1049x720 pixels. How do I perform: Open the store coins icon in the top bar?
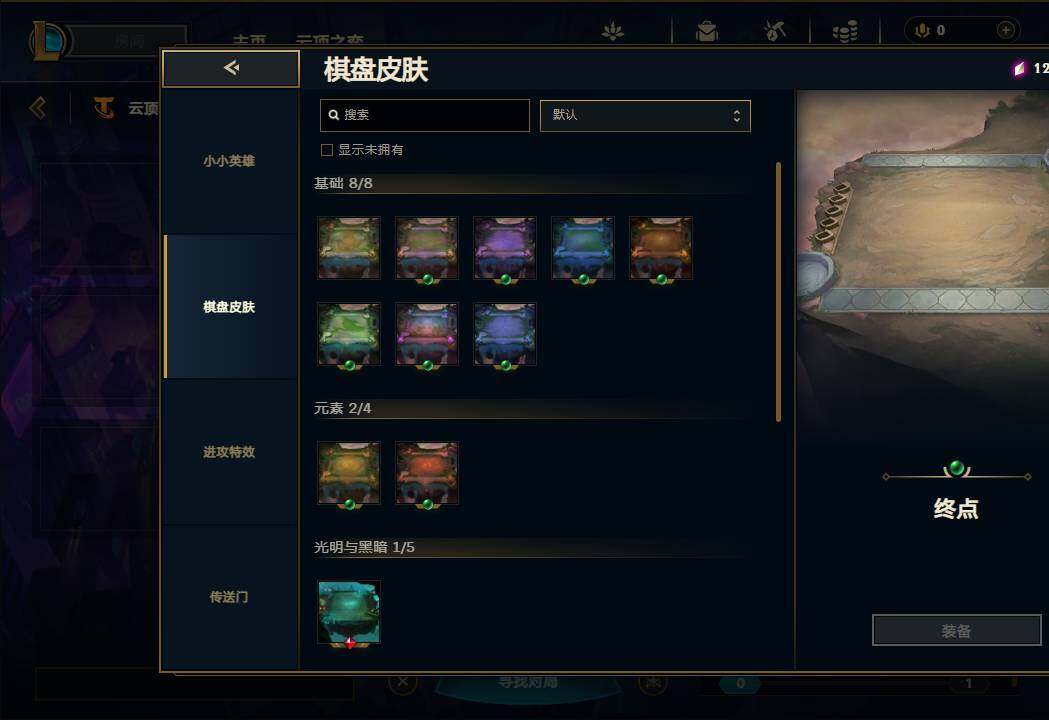[x=845, y=31]
